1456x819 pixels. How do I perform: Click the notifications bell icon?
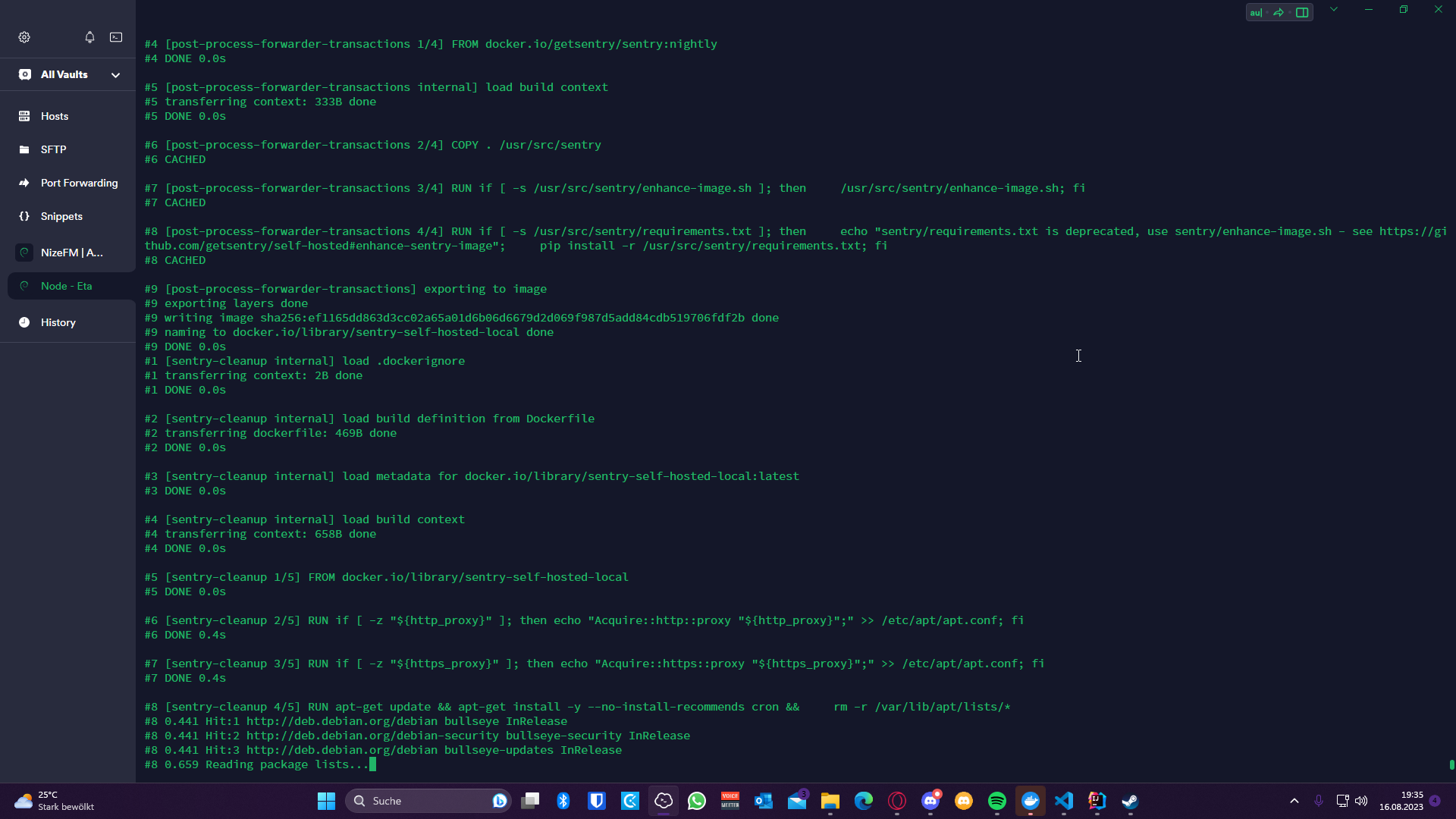(89, 37)
